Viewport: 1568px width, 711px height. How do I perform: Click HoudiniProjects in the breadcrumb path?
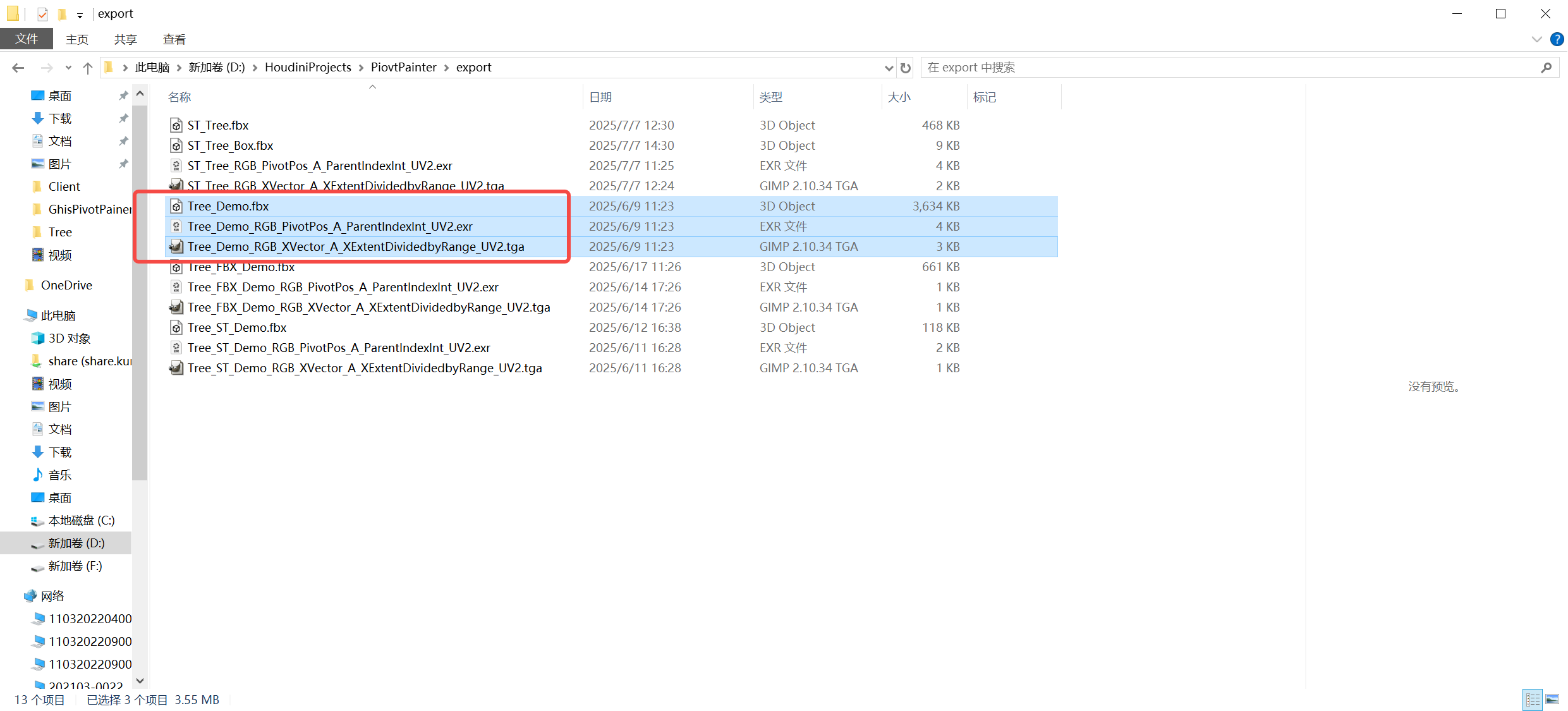click(x=308, y=67)
